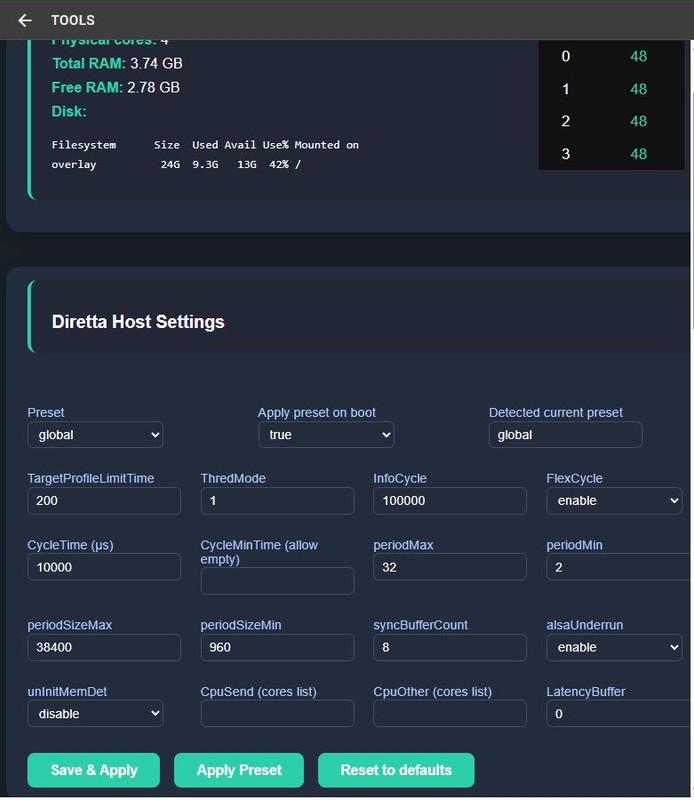Screen dimensions: 694x800
Task: Open the Preset dropdown set to global
Action: (x=95, y=435)
